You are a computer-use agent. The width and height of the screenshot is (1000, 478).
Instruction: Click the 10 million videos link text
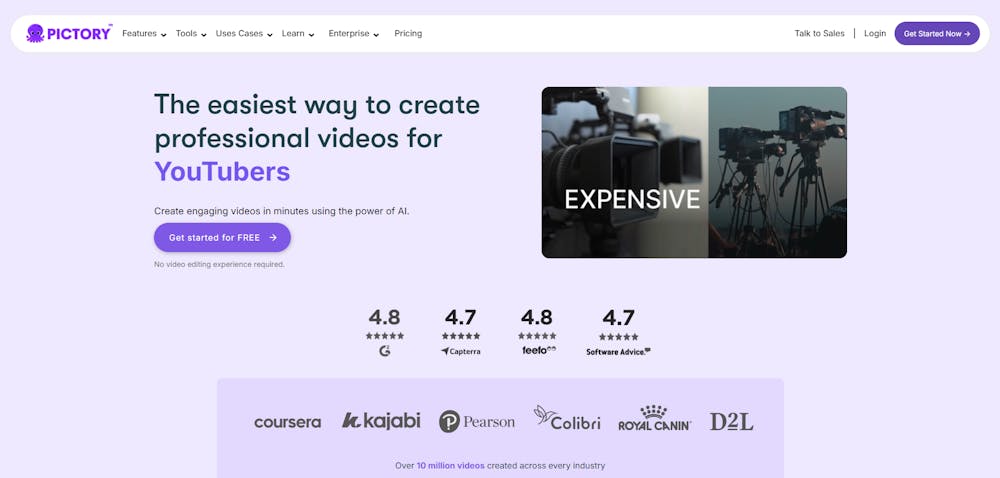click(x=450, y=465)
